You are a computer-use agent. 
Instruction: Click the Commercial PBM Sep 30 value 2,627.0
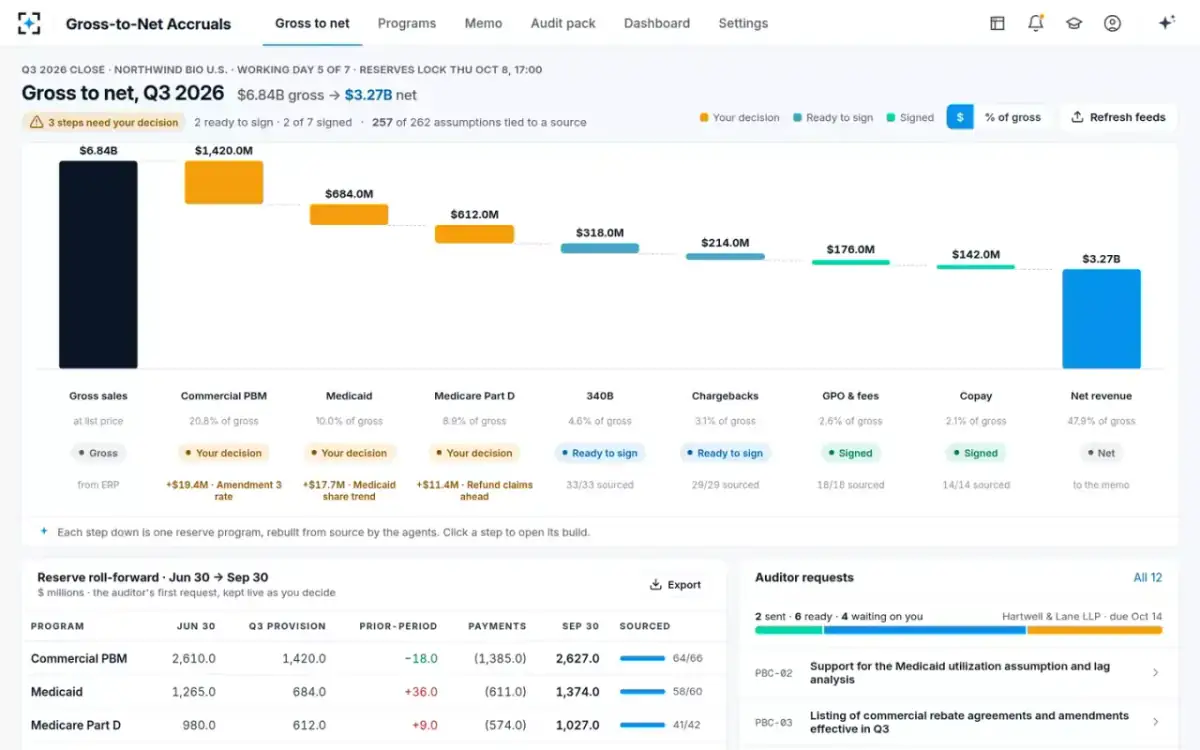(580, 659)
